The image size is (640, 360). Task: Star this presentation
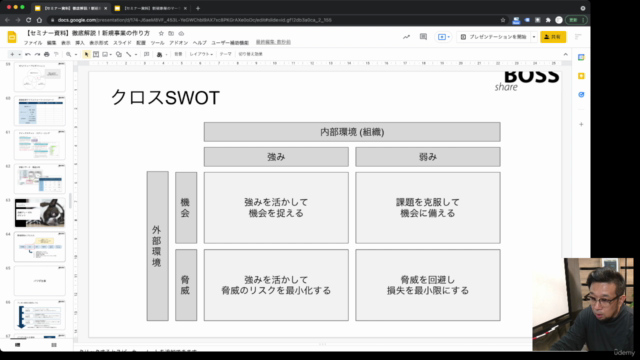[161, 33]
